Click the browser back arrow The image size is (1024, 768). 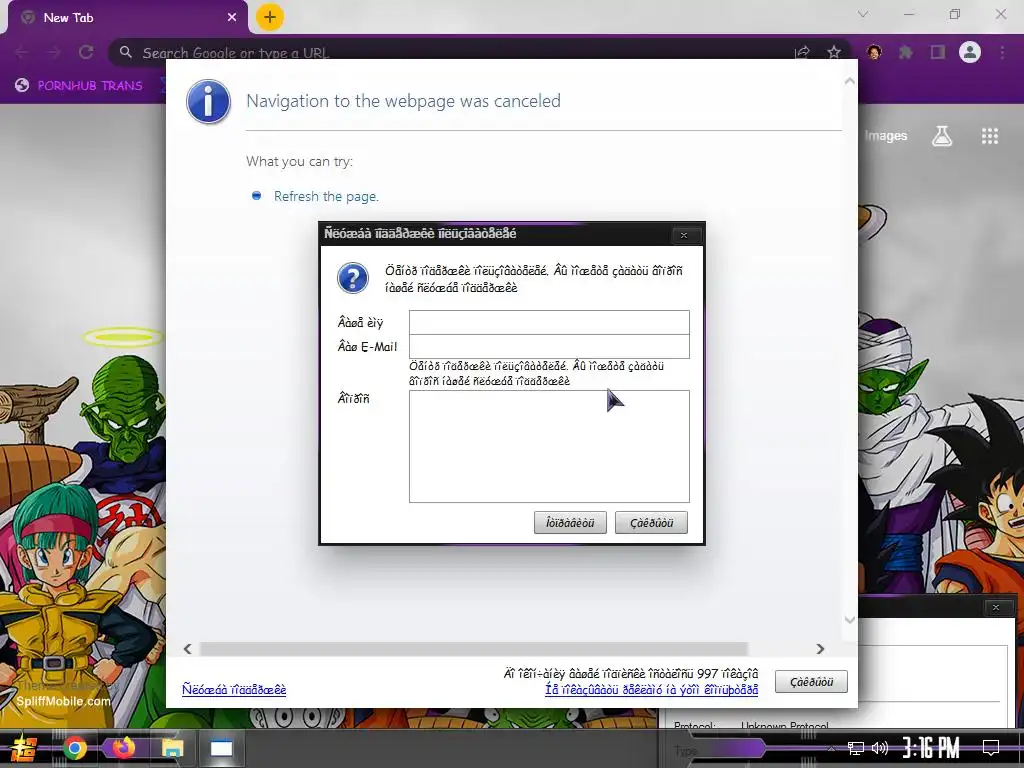(x=22, y=52)
